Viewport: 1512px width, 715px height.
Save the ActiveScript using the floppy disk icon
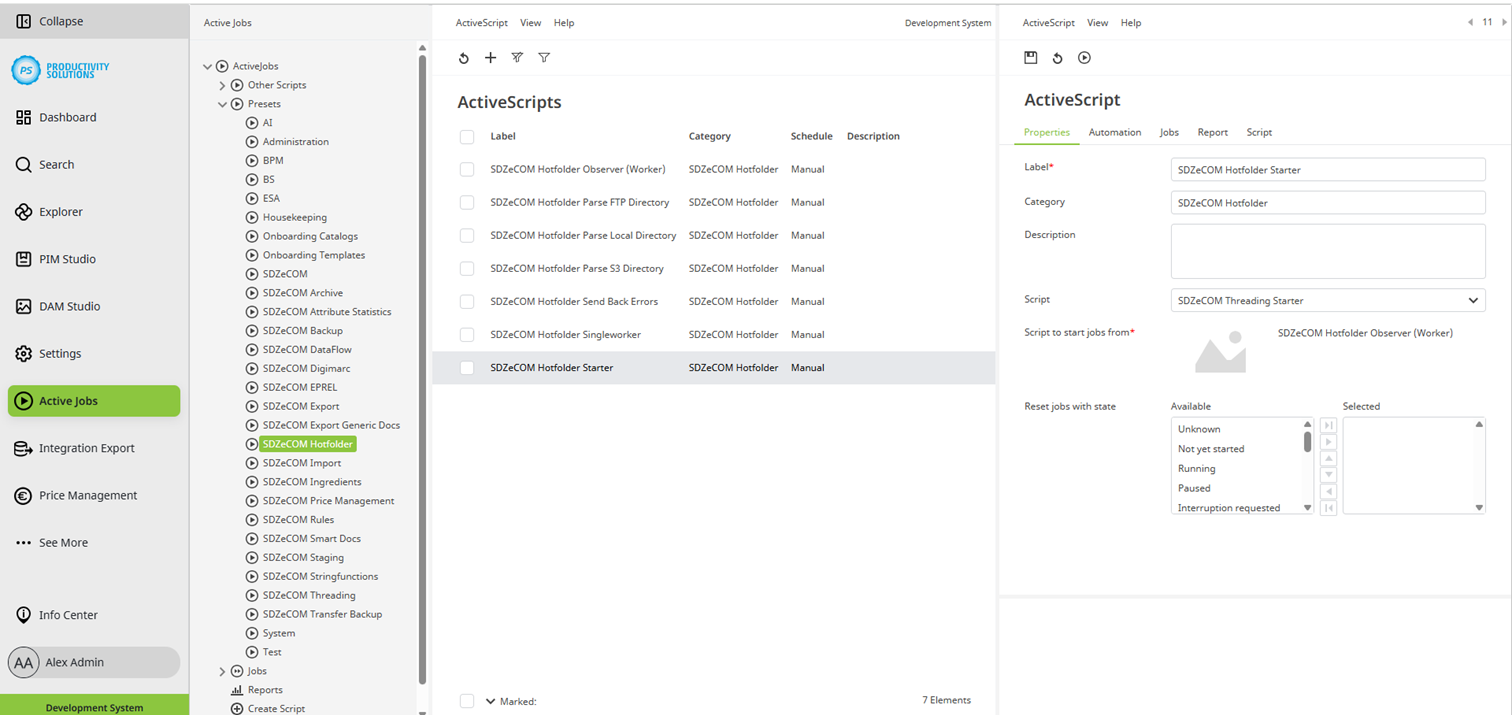(1031, 57)
